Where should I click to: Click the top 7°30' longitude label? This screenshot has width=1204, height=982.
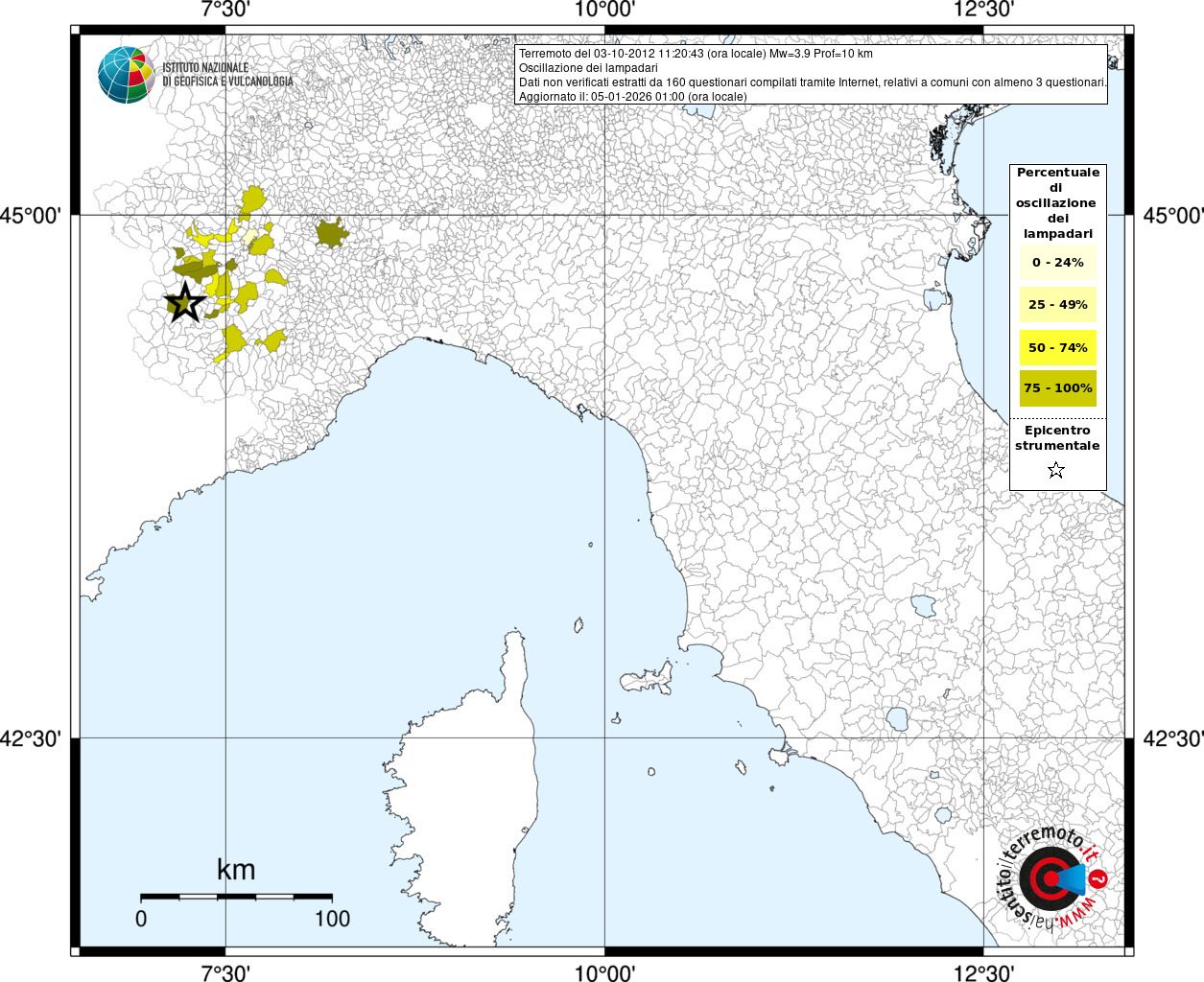coord(225,10)
